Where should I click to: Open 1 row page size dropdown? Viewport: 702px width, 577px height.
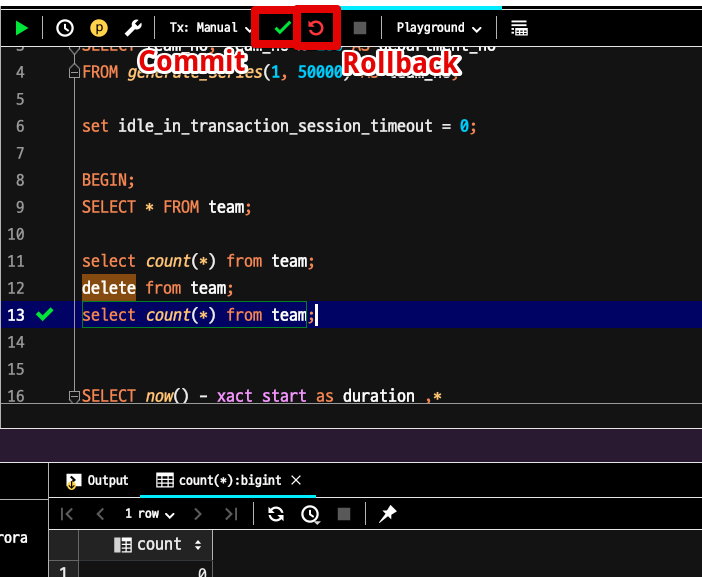(150, 514)
